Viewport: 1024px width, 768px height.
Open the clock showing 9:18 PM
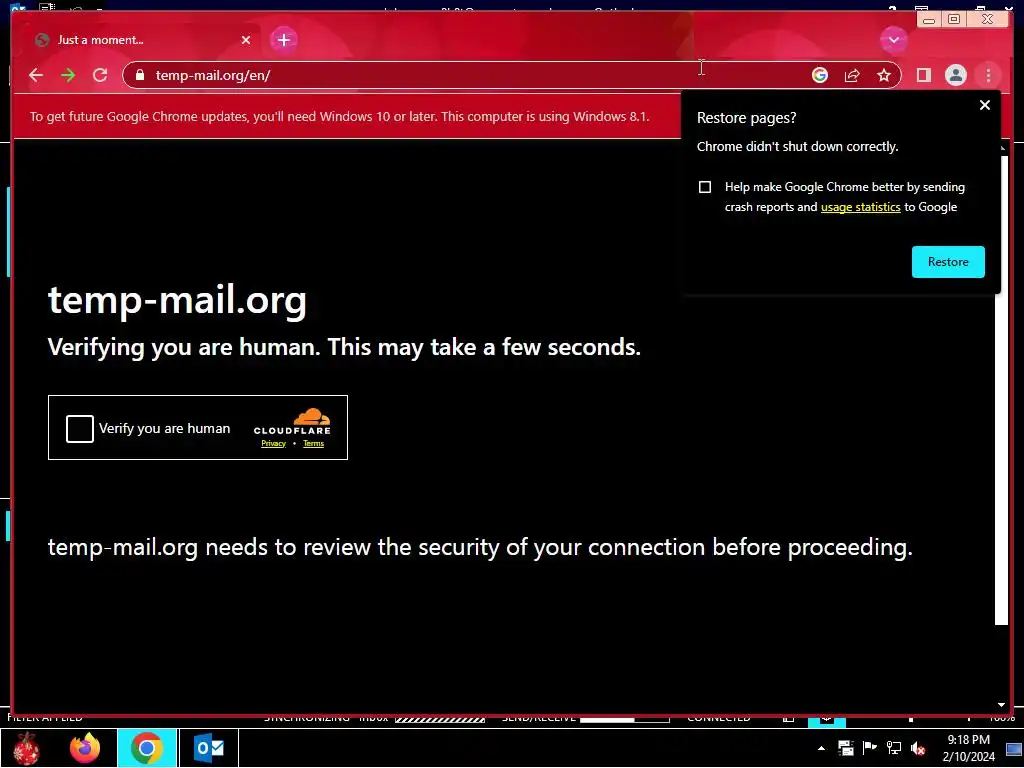(x=968, y=748)
